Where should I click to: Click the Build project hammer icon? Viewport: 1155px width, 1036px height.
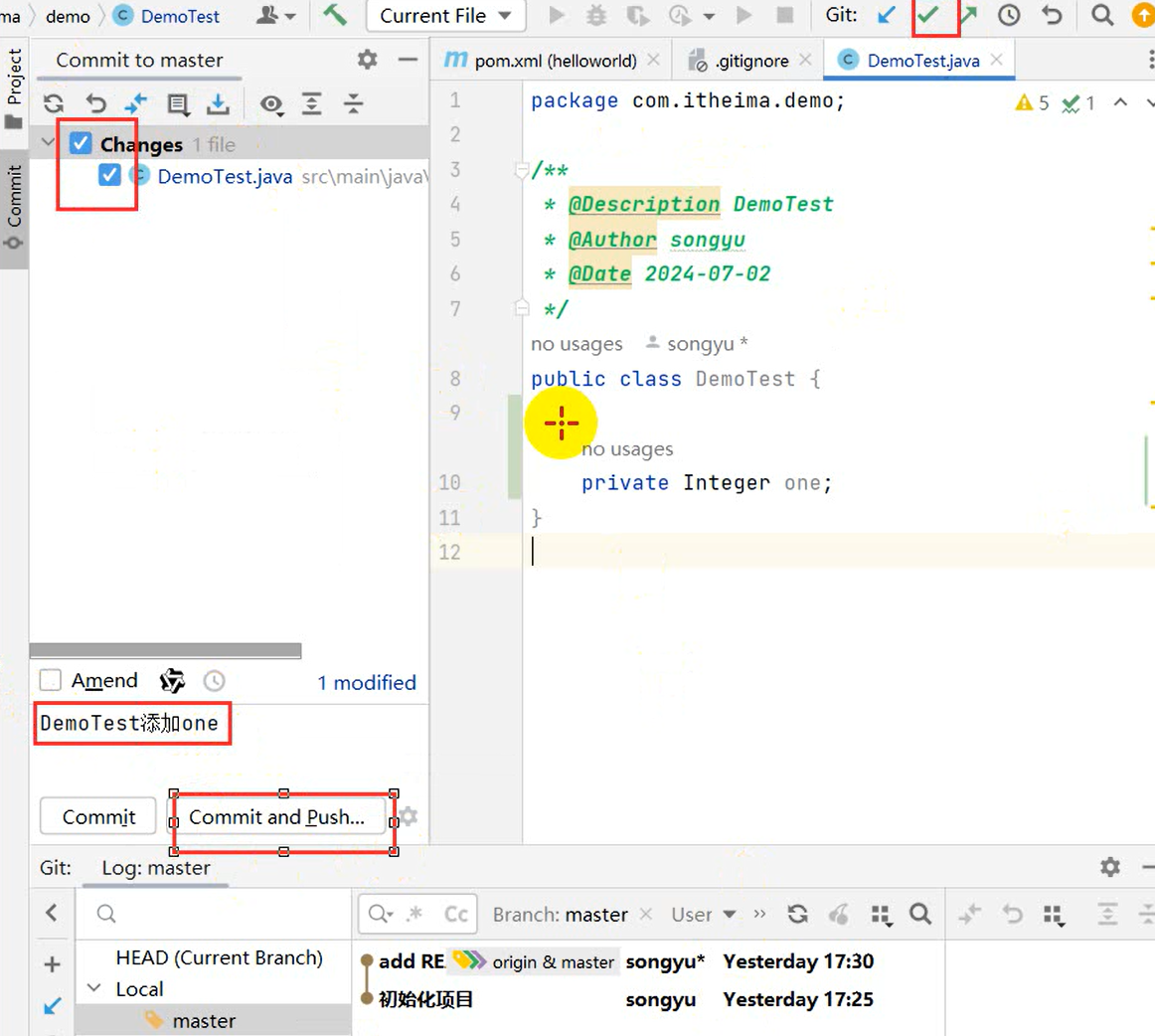coord(335,15)
